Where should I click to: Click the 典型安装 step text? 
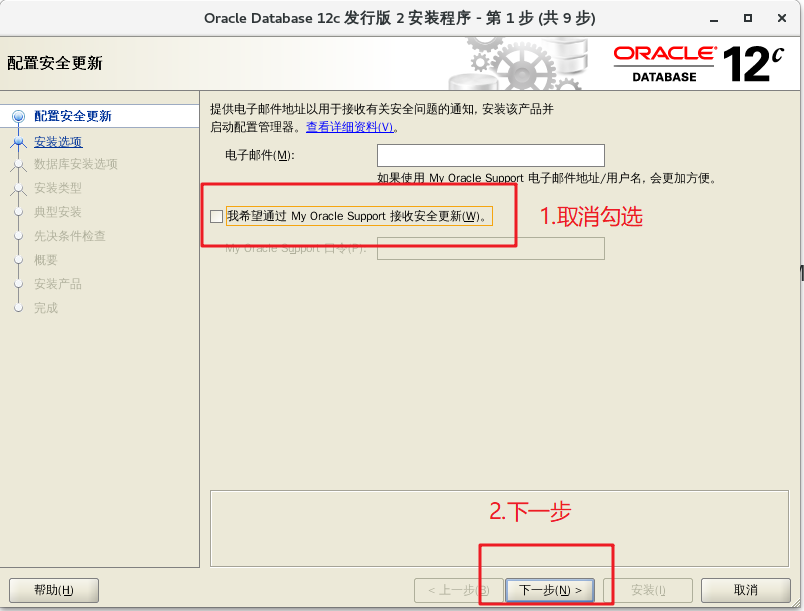coord(58,212)
